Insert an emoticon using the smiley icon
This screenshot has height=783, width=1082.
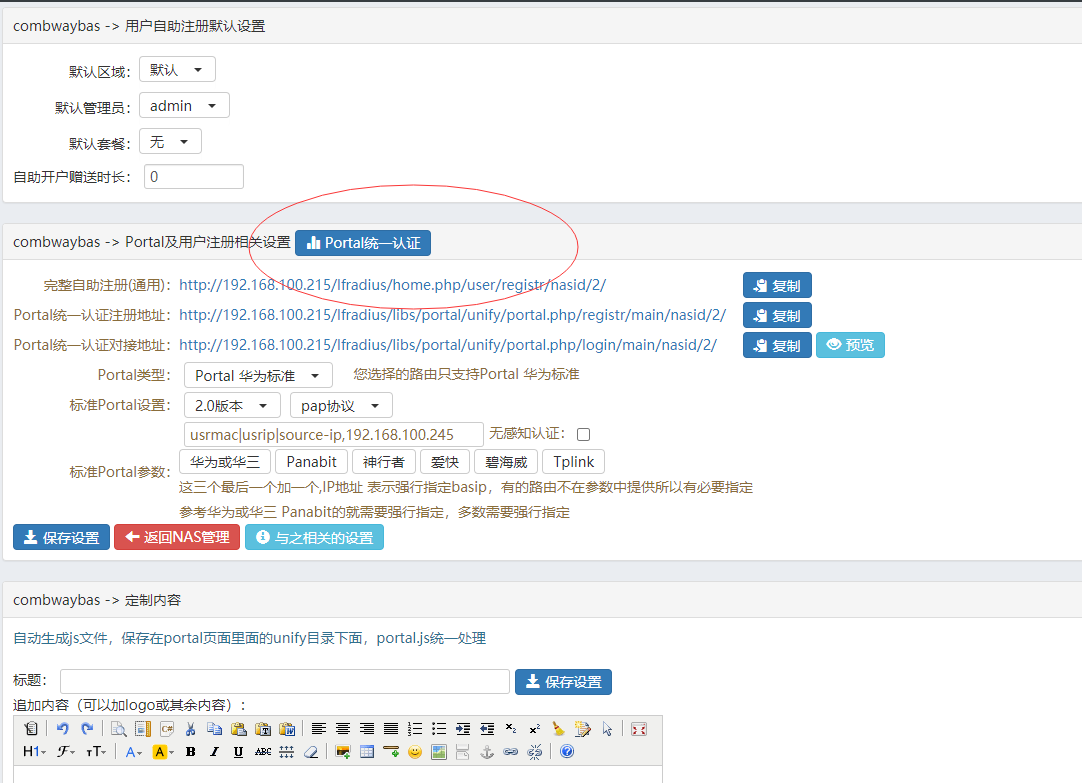click(x=414, y=752)
